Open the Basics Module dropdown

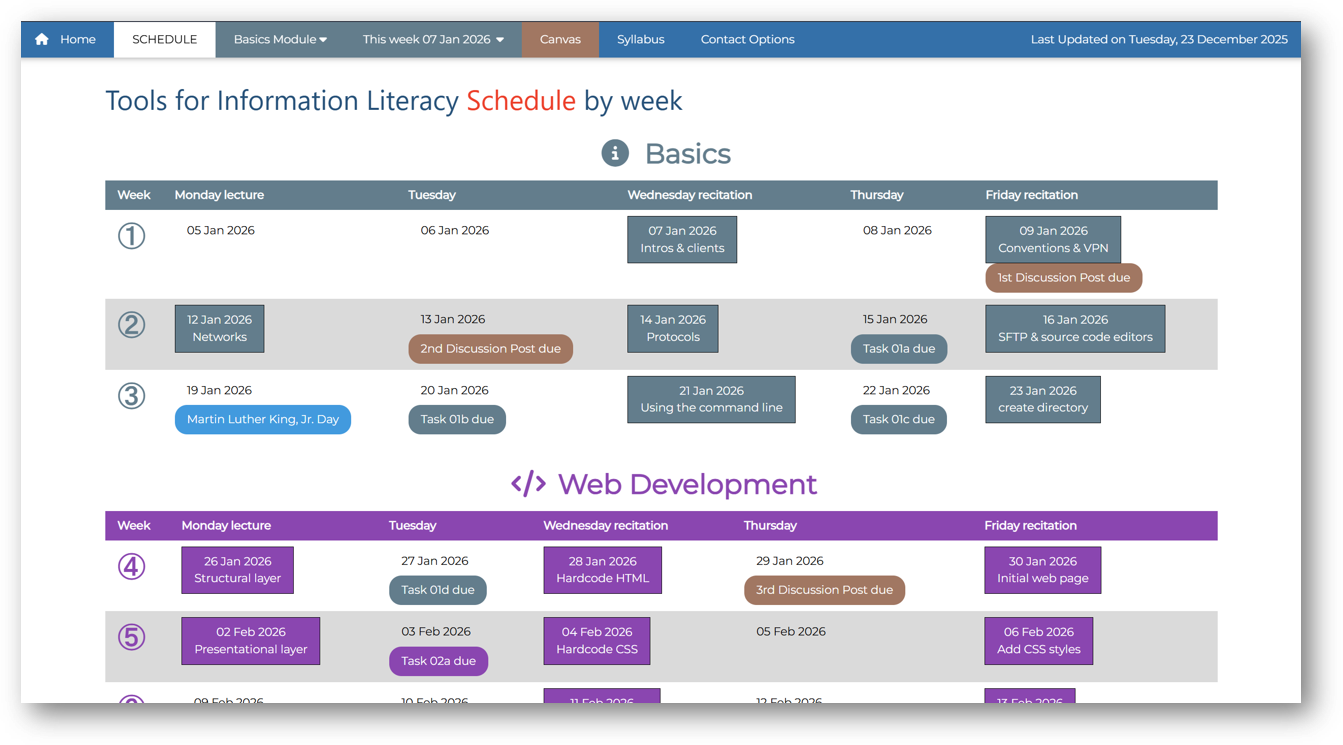coord(279,39)
